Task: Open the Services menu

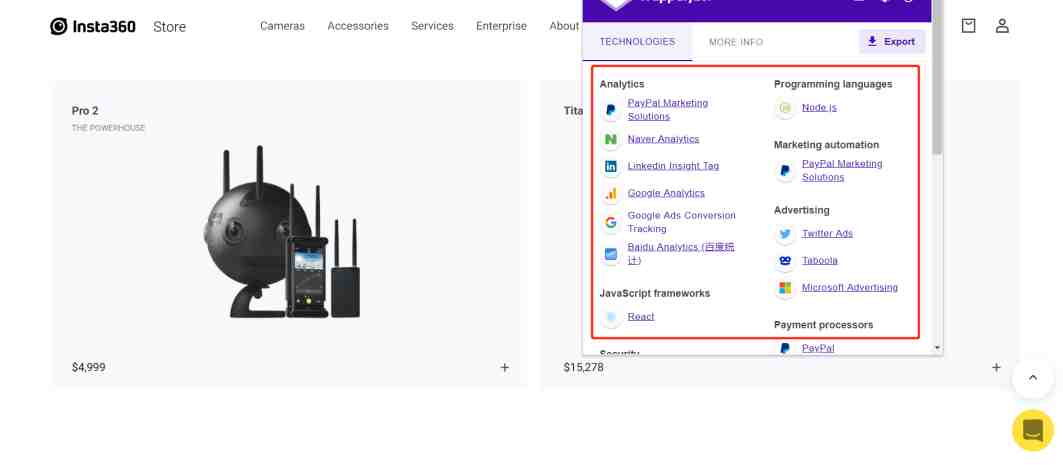Action: point(433,26)
